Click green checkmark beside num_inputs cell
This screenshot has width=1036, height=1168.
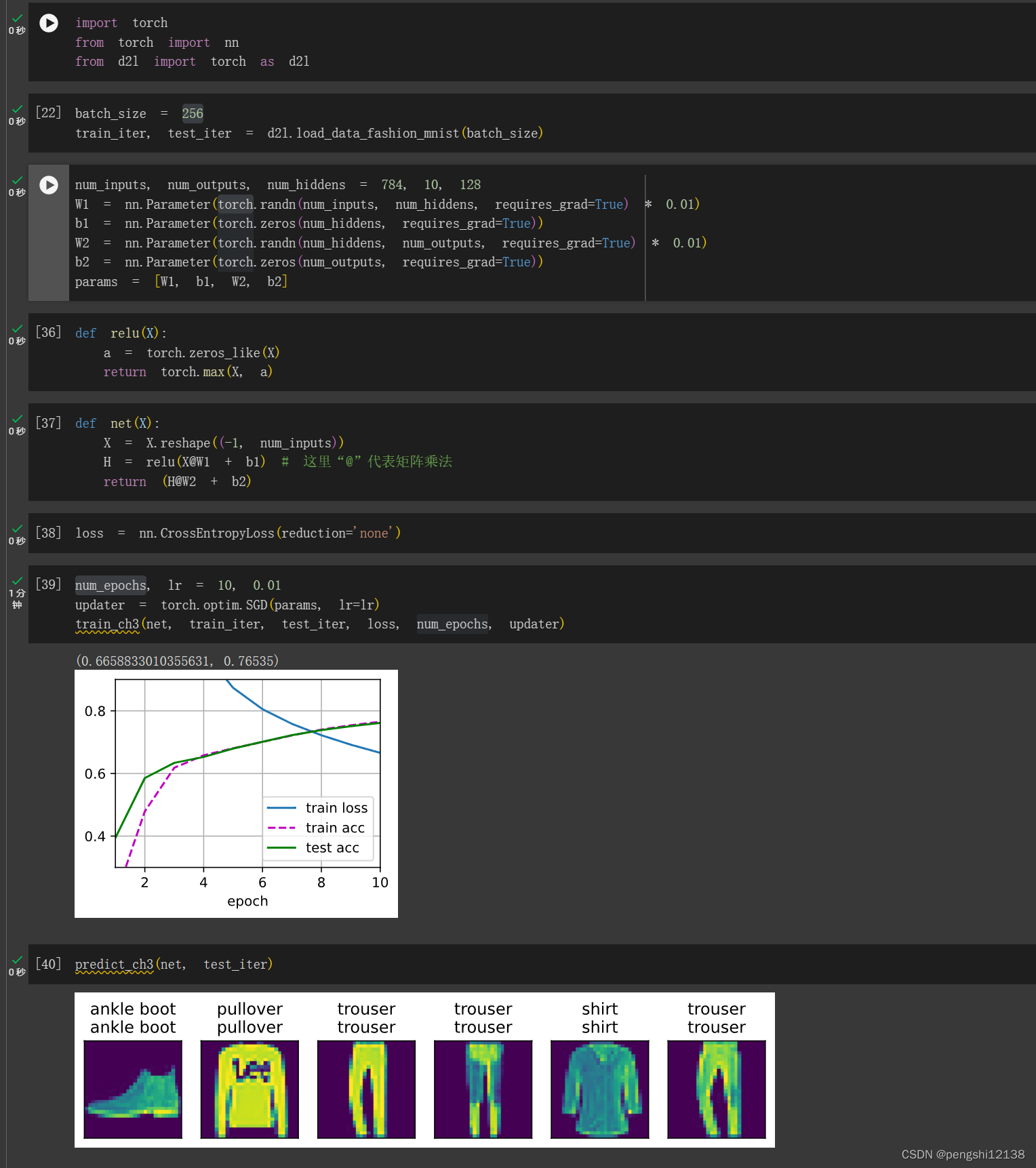point(18,180)
